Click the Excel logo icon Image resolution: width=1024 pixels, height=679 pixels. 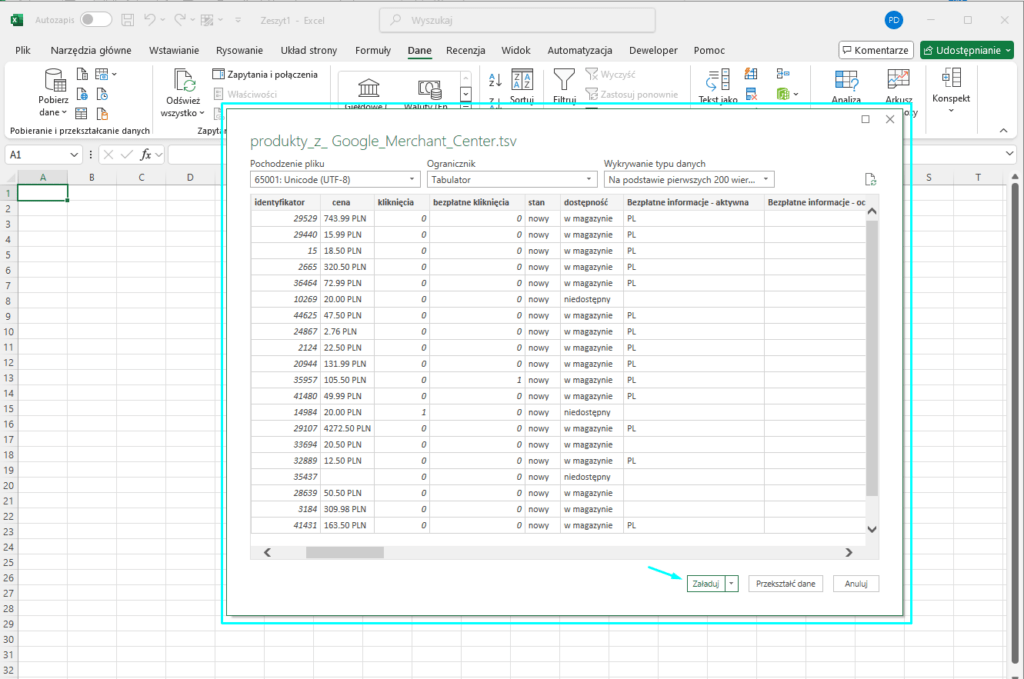pos(17,20)
